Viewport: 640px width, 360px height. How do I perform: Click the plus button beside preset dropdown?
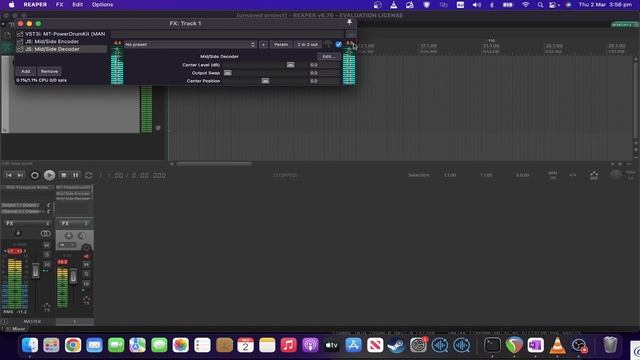pyautogui.click(x=264, y=44)
